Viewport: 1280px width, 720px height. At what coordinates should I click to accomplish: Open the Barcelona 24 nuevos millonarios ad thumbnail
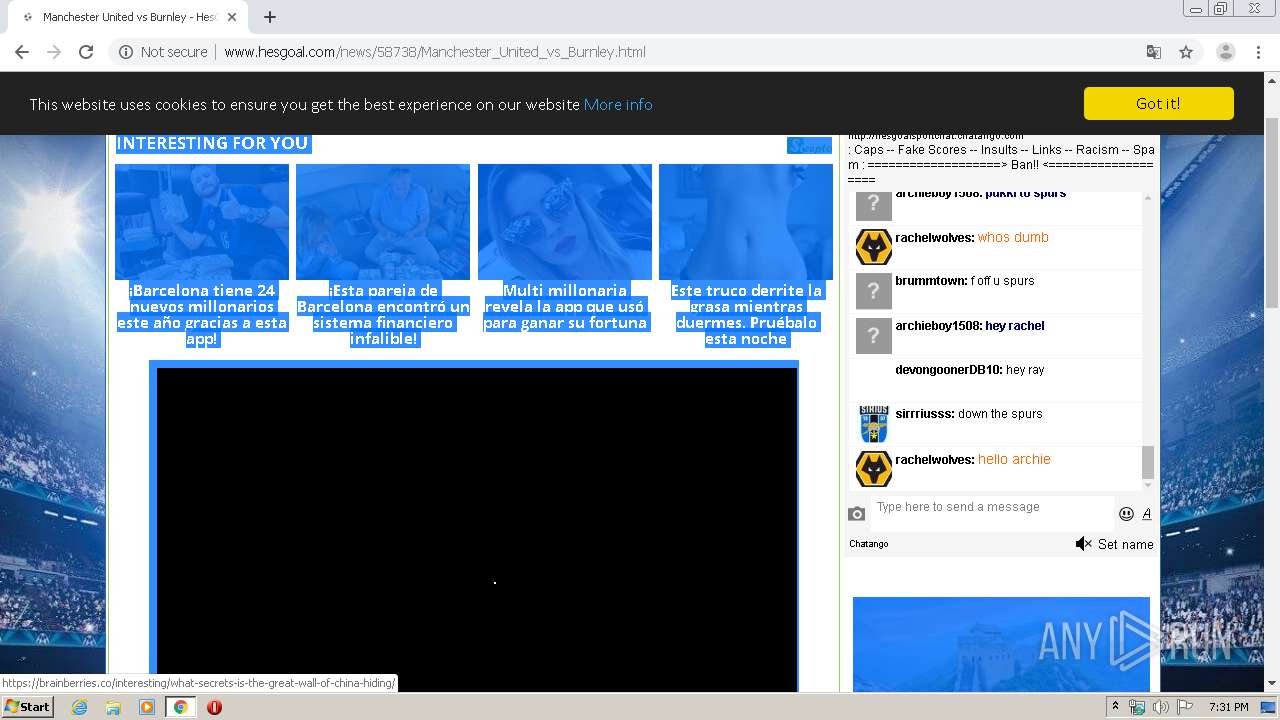202,222
